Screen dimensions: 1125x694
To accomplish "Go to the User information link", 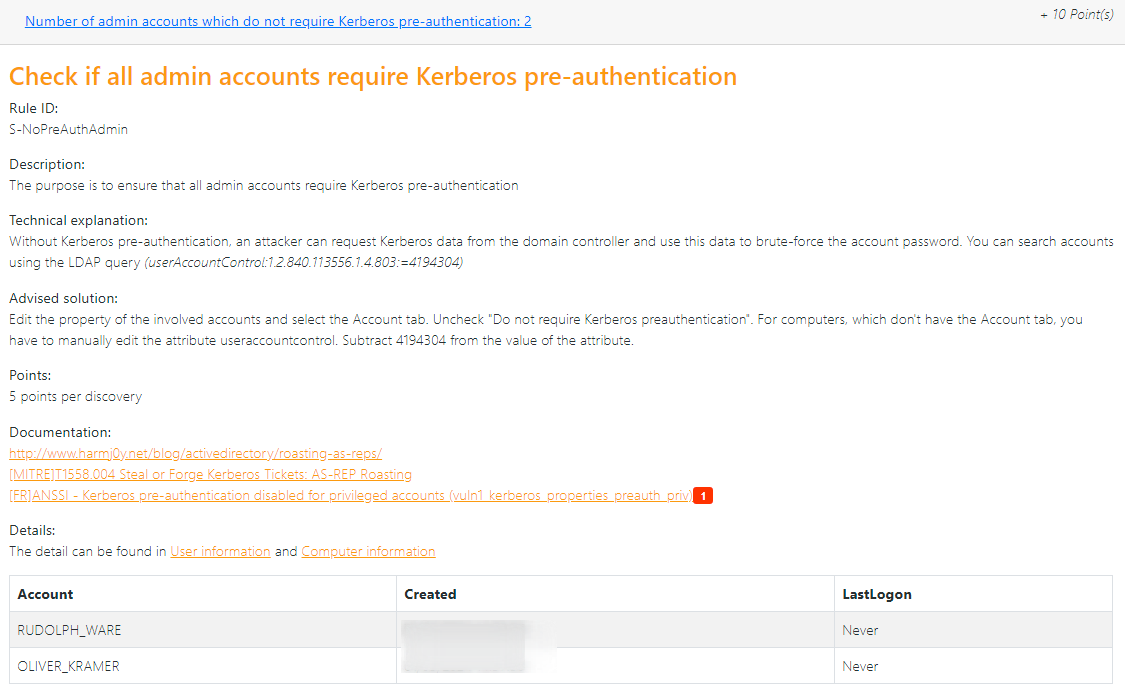I will (220, 551).
